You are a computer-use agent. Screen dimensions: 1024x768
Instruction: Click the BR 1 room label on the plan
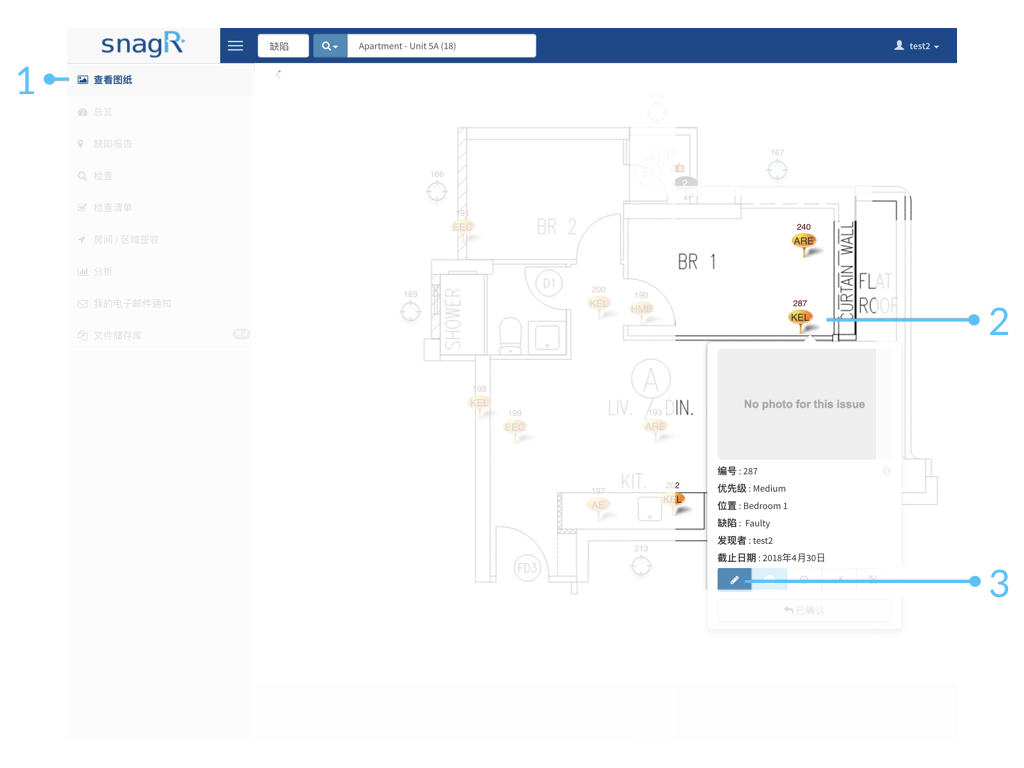(697, 262)
